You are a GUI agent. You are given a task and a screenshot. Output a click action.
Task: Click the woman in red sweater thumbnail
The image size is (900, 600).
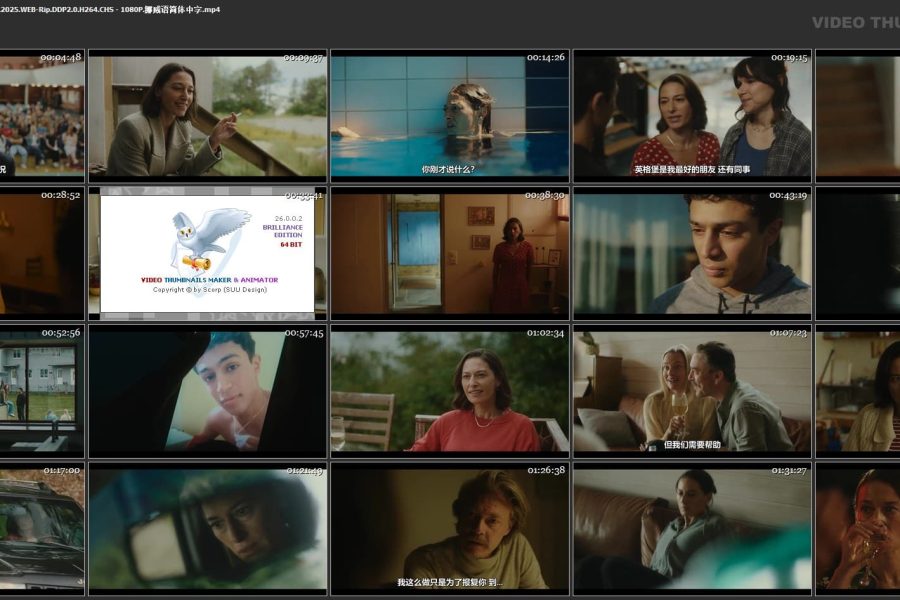[450, 391]
